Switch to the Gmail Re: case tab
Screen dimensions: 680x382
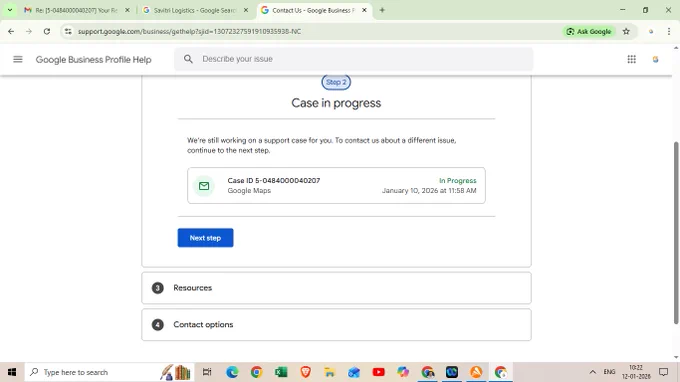77,10
